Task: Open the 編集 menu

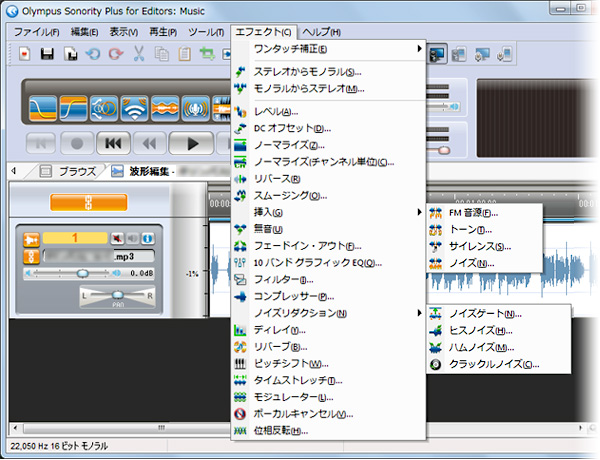Action: (85, 32)
